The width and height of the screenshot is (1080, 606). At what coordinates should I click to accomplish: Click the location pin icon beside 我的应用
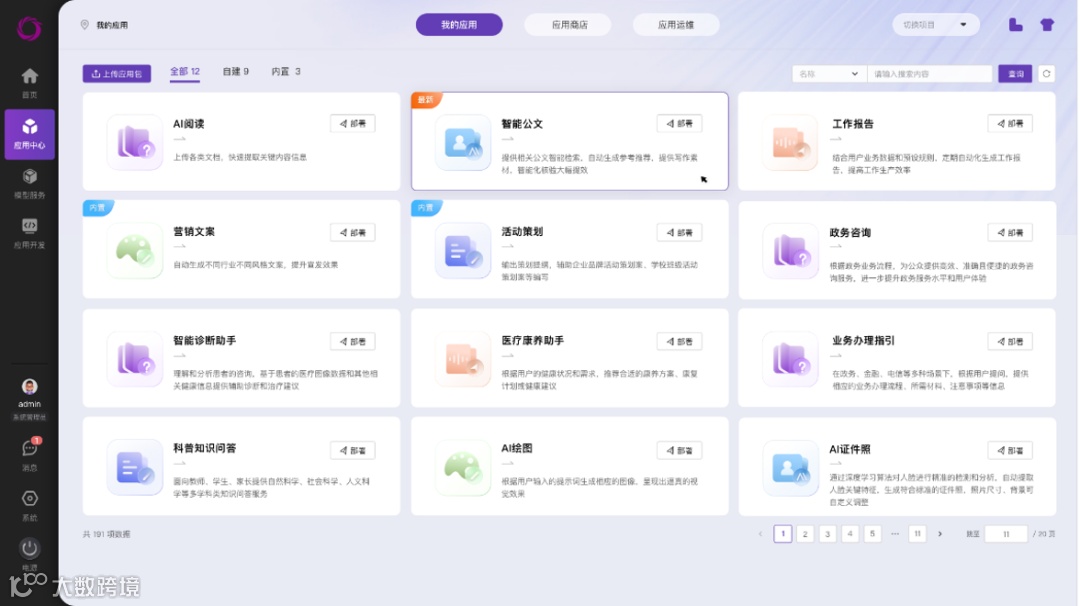(x=85, y=25)
